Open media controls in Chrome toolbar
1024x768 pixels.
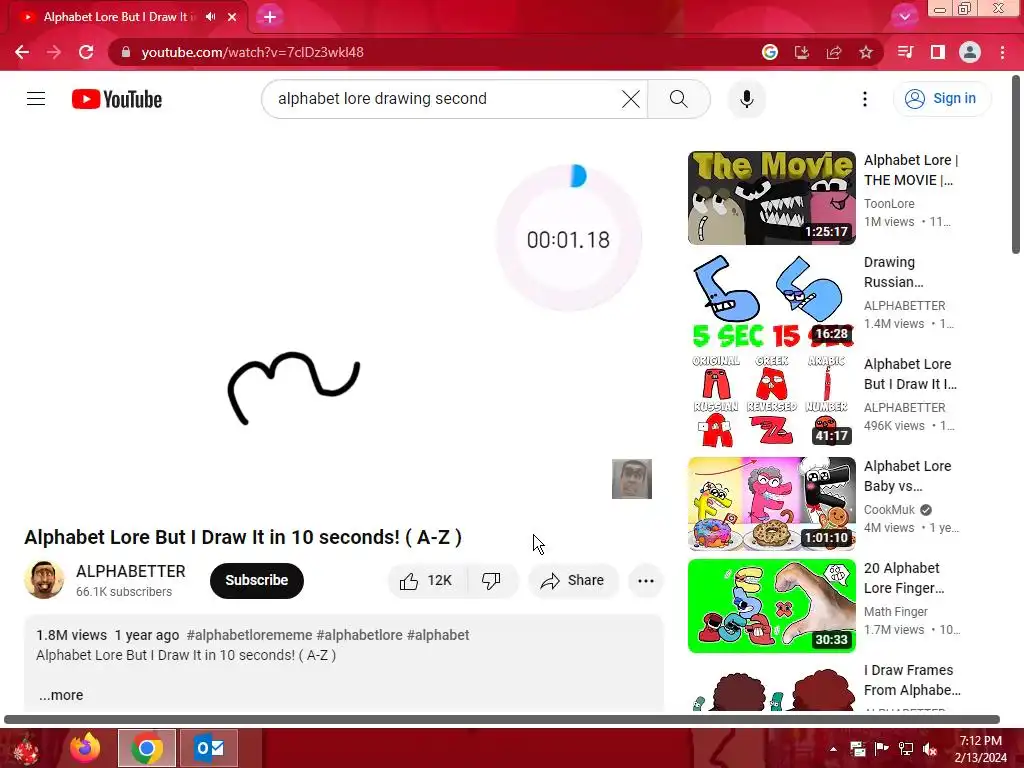[905, 52]
